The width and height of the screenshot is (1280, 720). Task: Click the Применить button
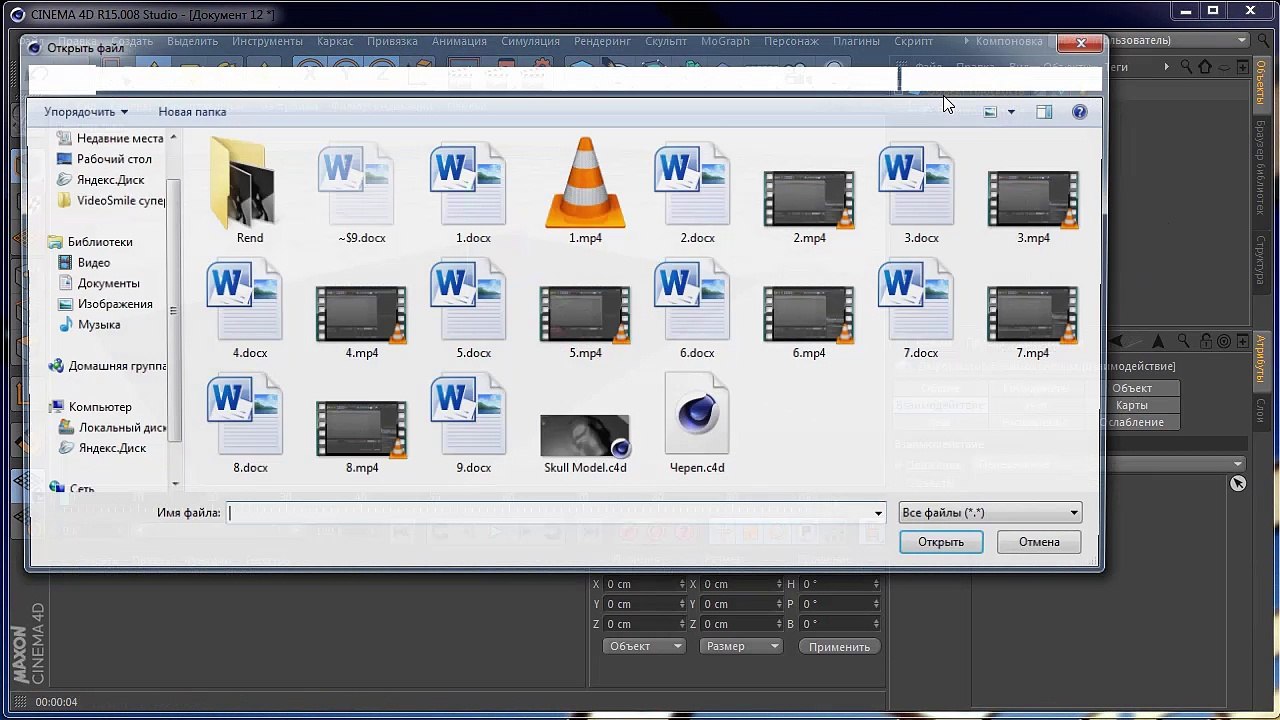pos(840,647)
